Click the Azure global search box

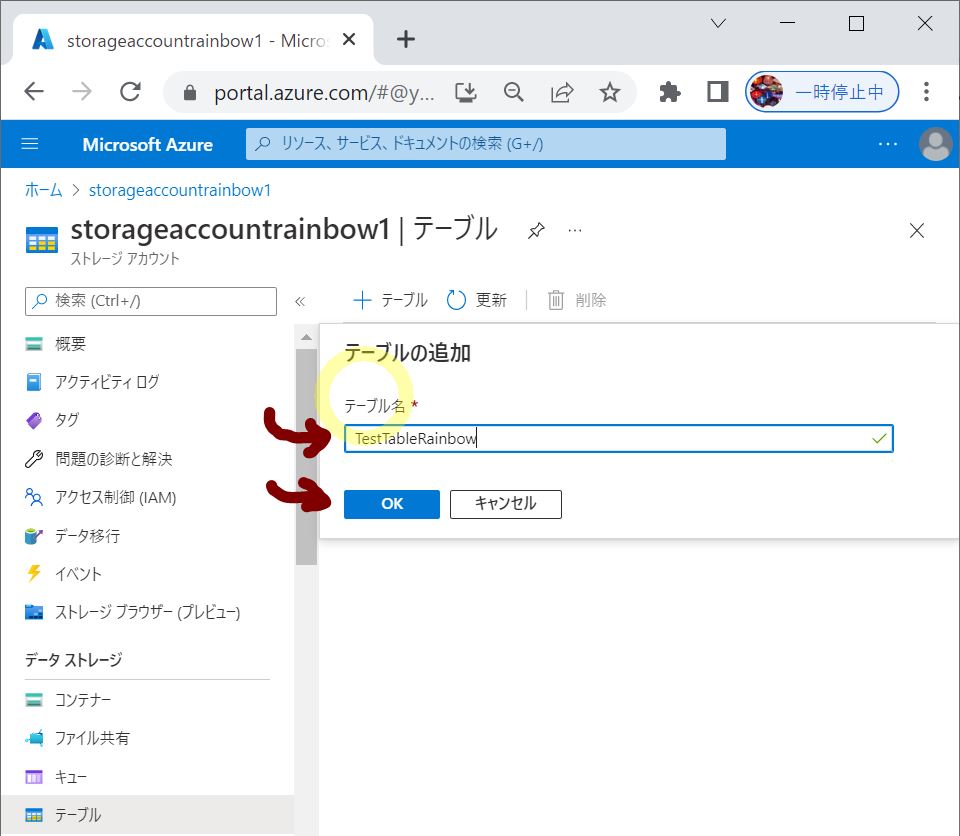coord(486,144)
